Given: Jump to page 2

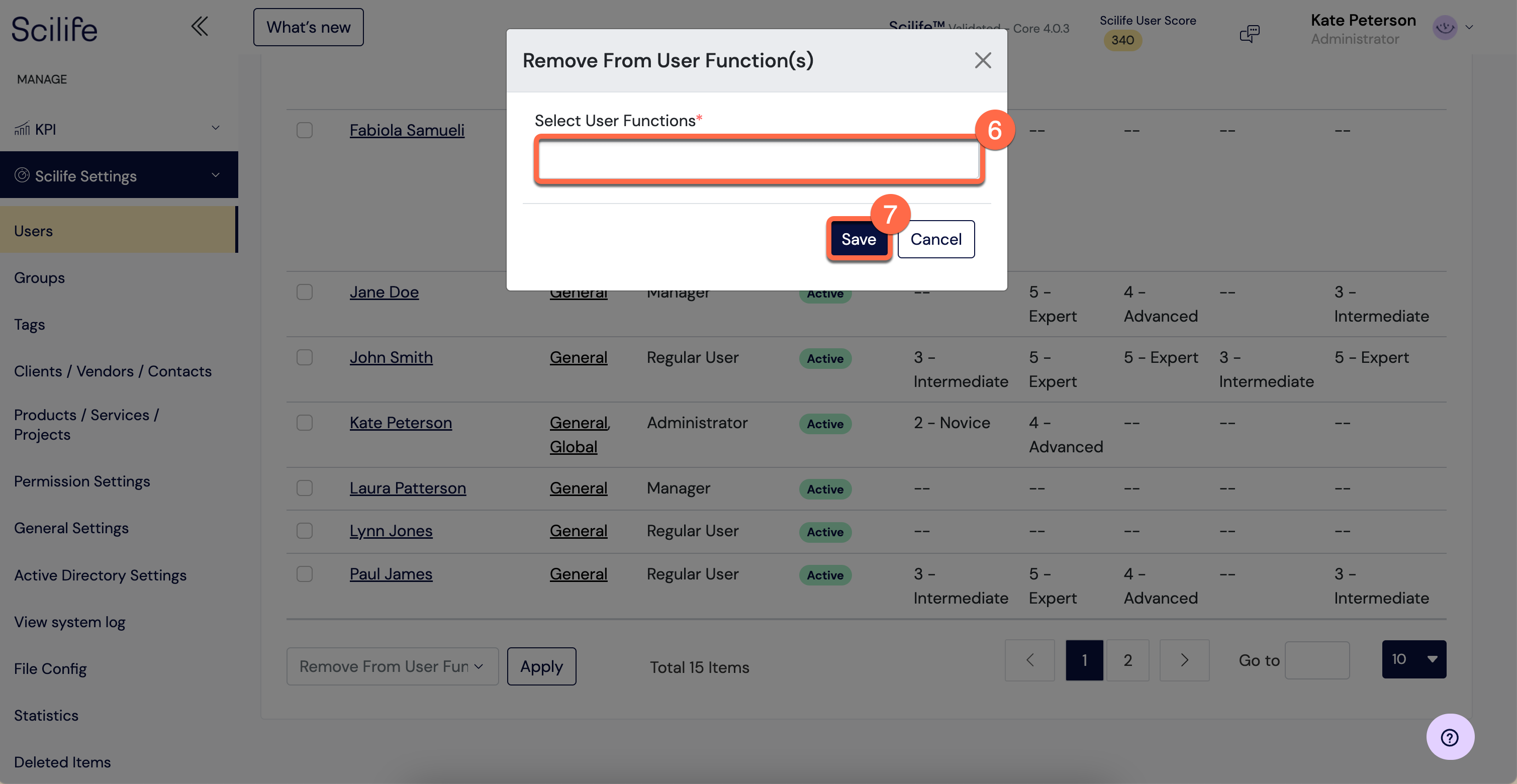Looking at the screenshot, I should (x=1127, y=660).
